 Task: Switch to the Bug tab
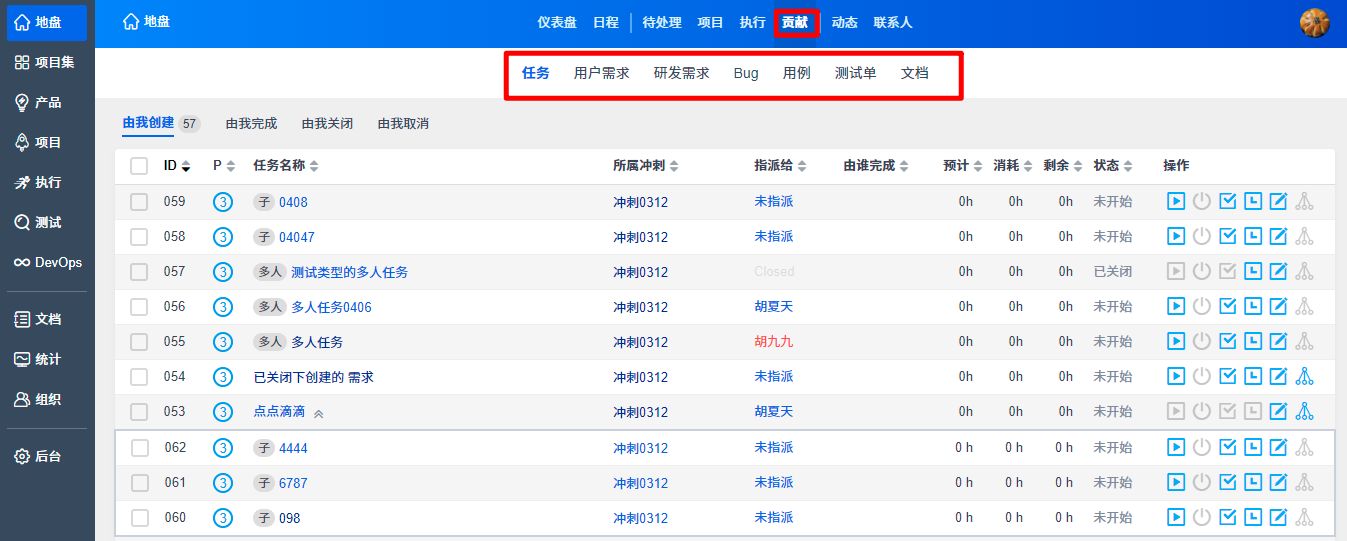click(x=746, y=73)
